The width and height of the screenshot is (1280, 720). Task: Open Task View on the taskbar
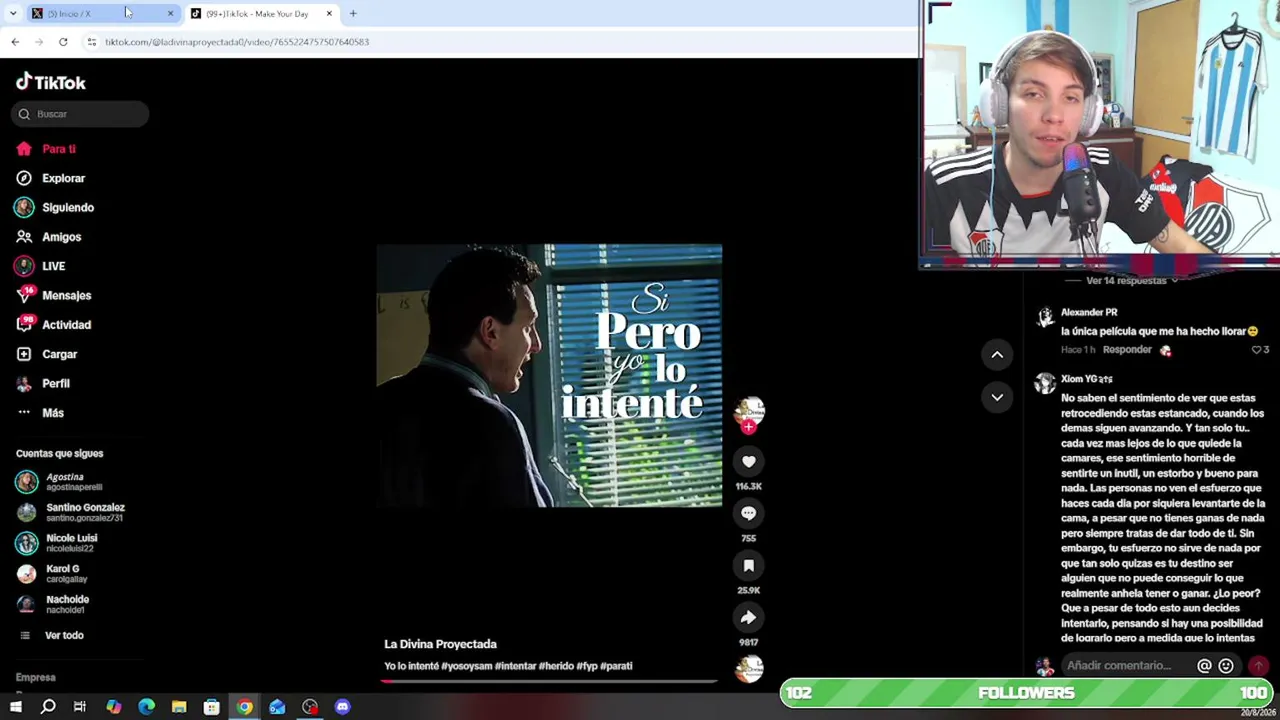click(x=80, y=707)
